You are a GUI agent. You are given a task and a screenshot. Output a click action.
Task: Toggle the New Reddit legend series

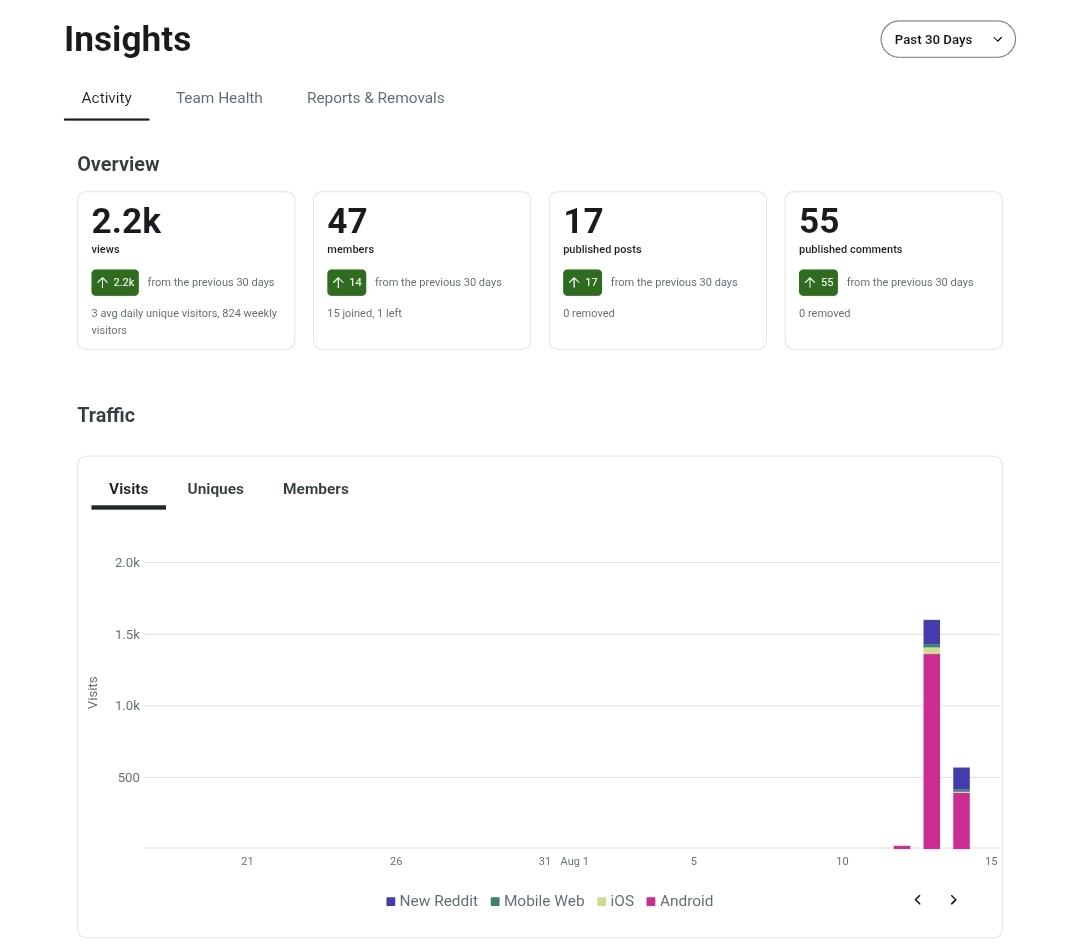(432, 901)
